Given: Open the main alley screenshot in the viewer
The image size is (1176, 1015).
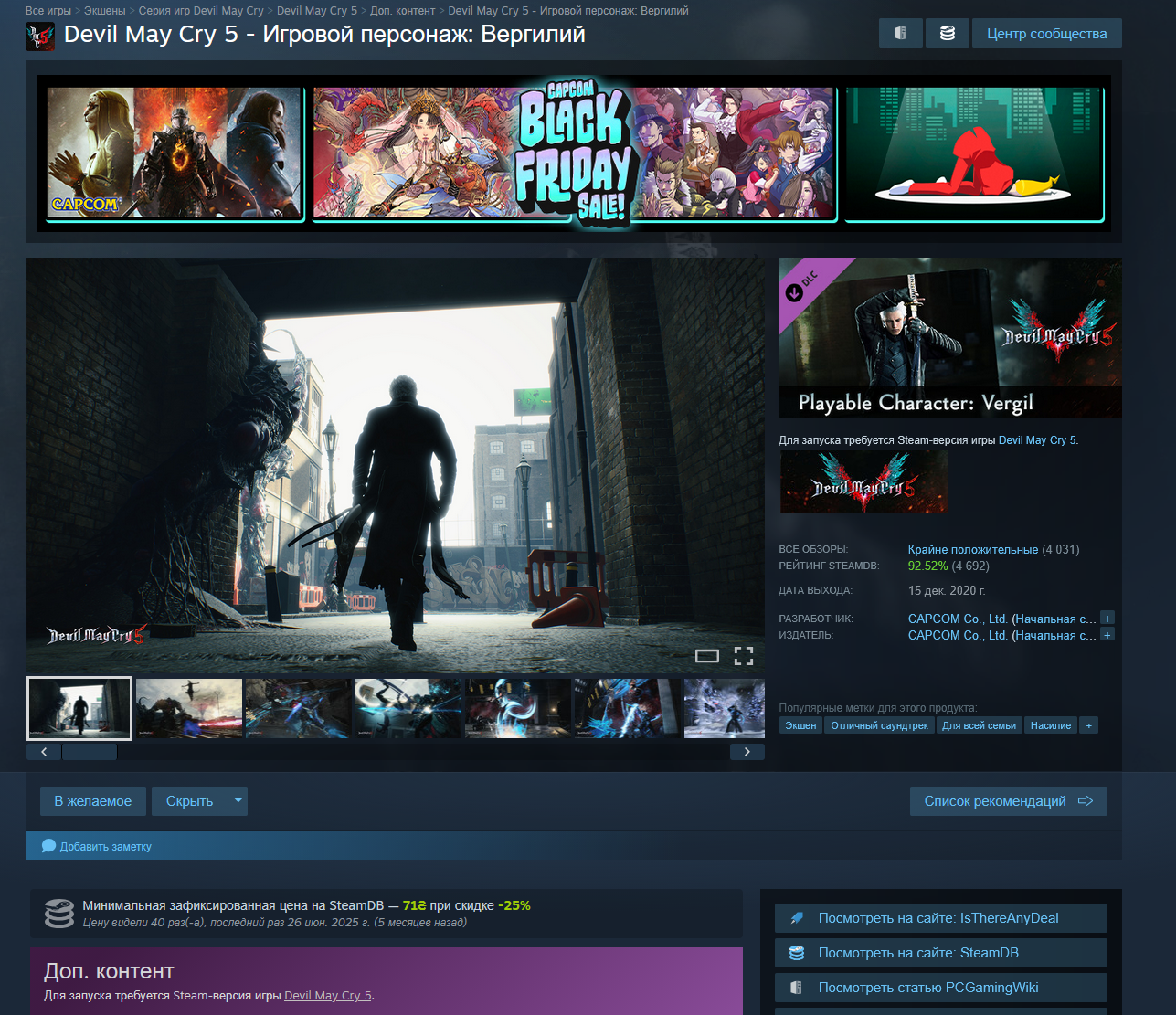Looking at the screenshot, I should tap(396, 466).
